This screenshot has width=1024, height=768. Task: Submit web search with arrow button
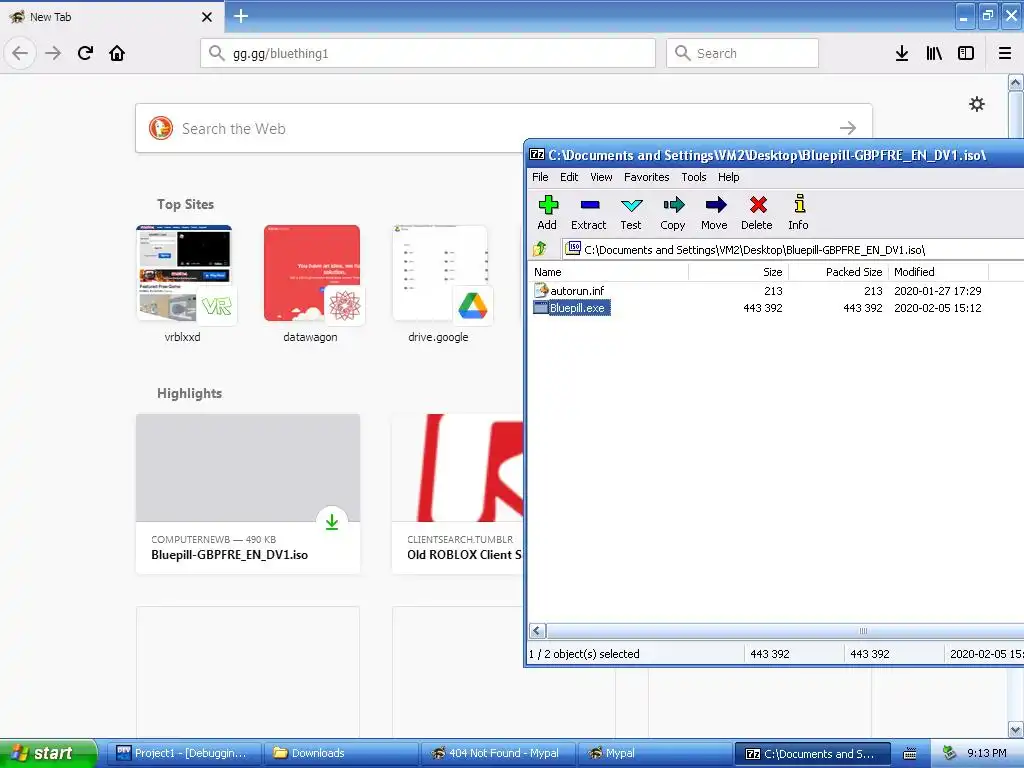(x=848, y=128)
